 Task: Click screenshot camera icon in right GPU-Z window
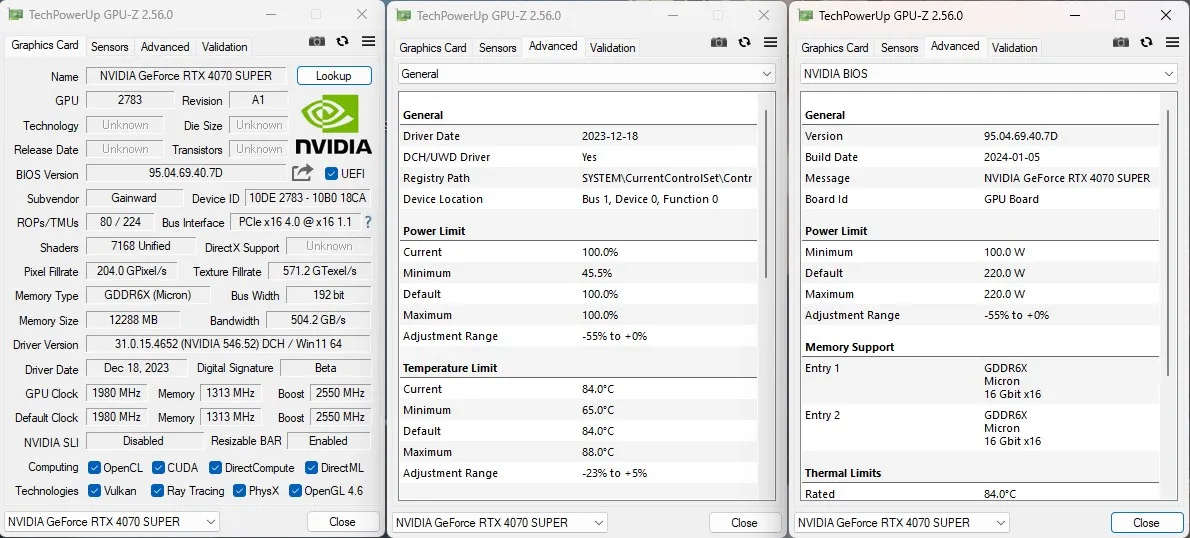(x=1121, y=42)
